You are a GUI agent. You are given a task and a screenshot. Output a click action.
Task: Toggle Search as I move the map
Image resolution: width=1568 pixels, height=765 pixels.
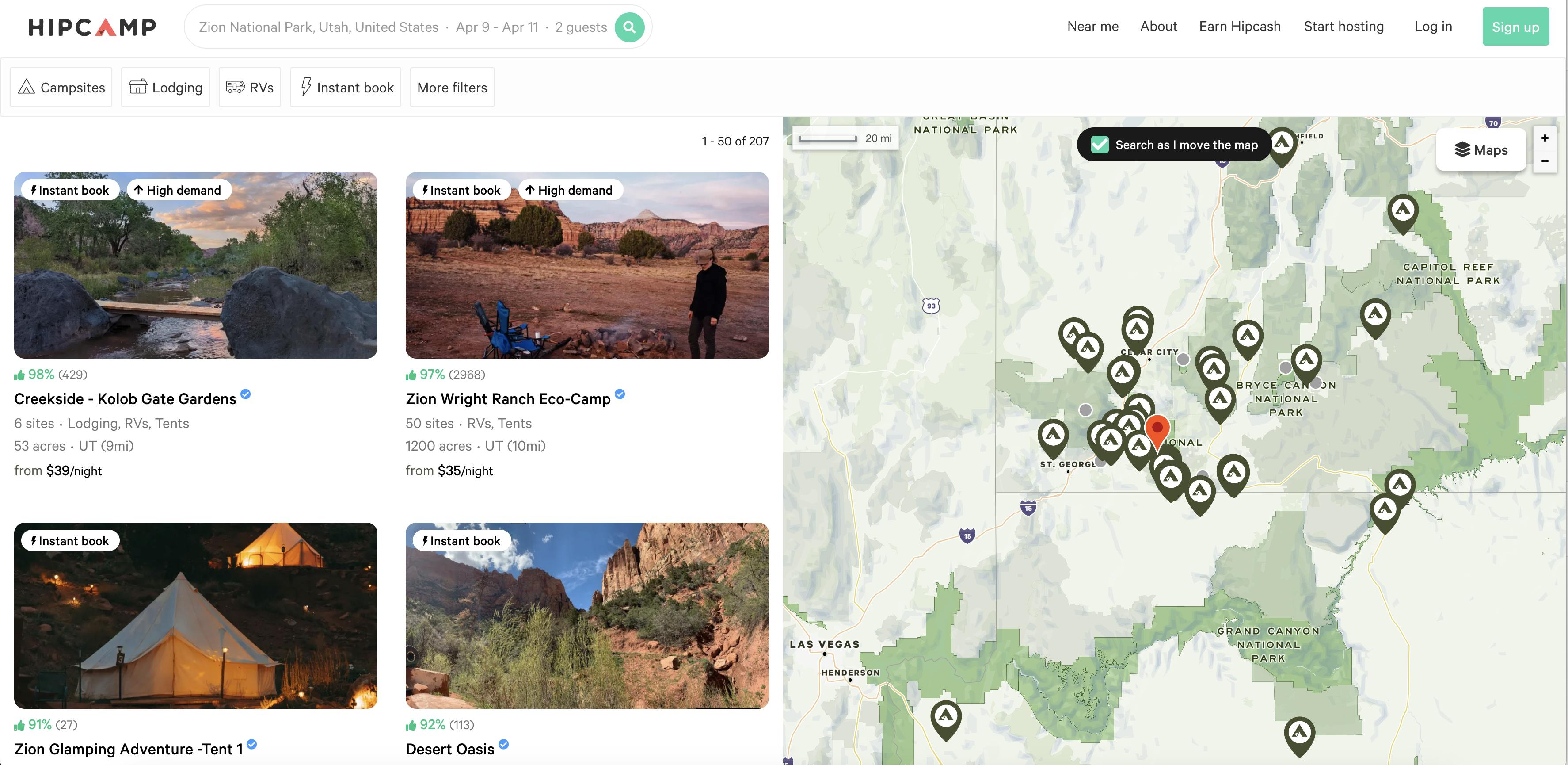click(1100, 145)
